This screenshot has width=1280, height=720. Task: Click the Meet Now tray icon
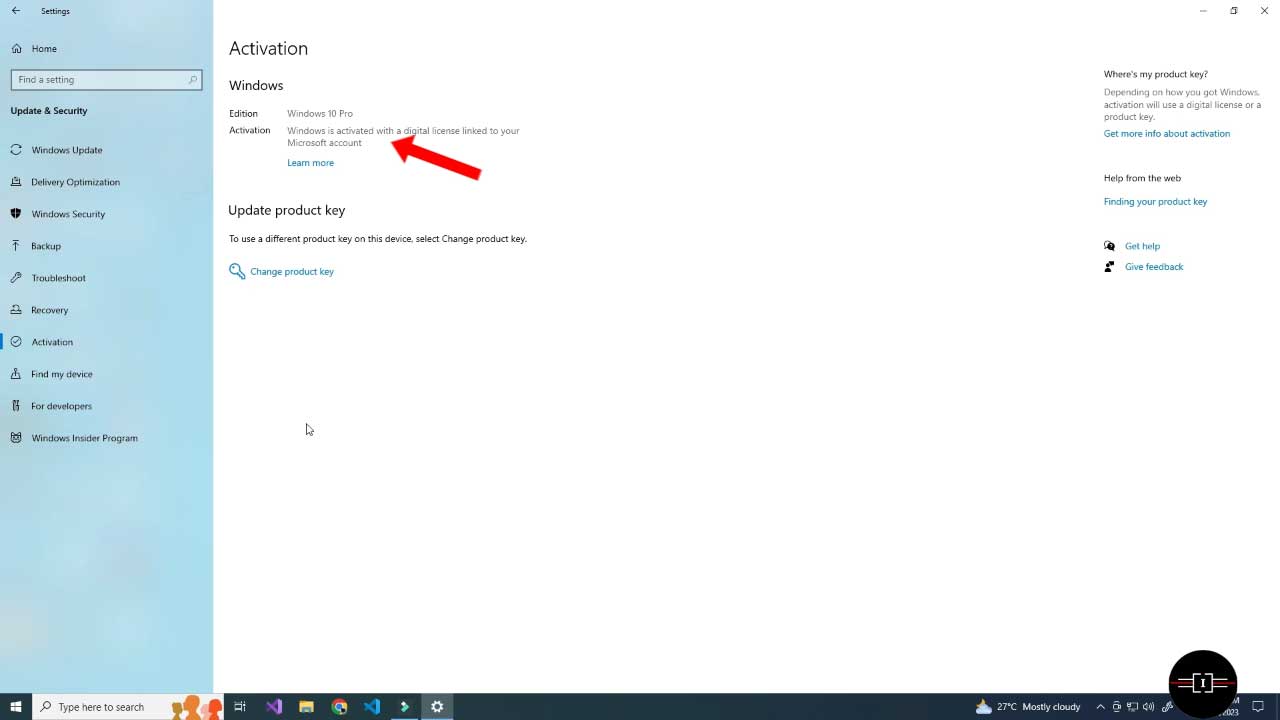click(1117, 707)
